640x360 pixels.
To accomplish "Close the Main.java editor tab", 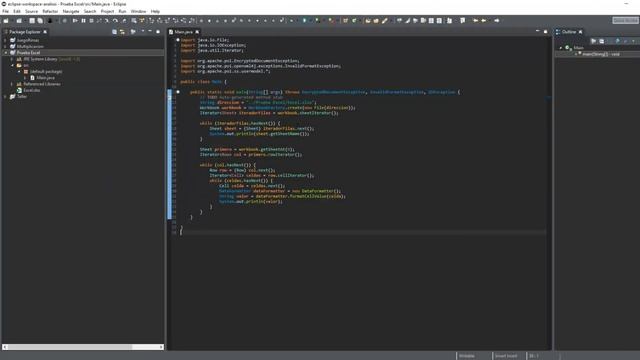I will (x=197, y=32).
